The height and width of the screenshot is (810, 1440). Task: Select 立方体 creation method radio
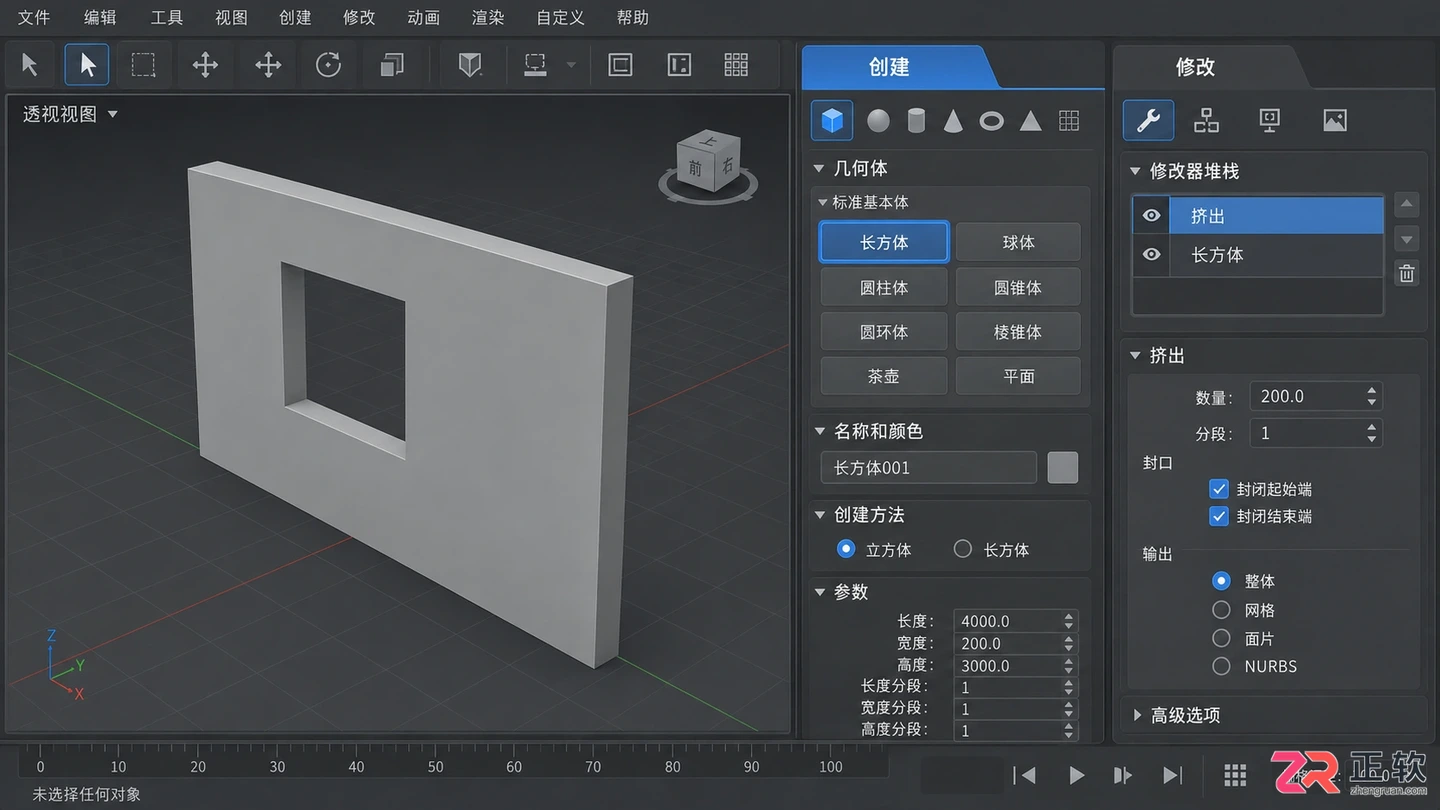(x=846, y=549)
